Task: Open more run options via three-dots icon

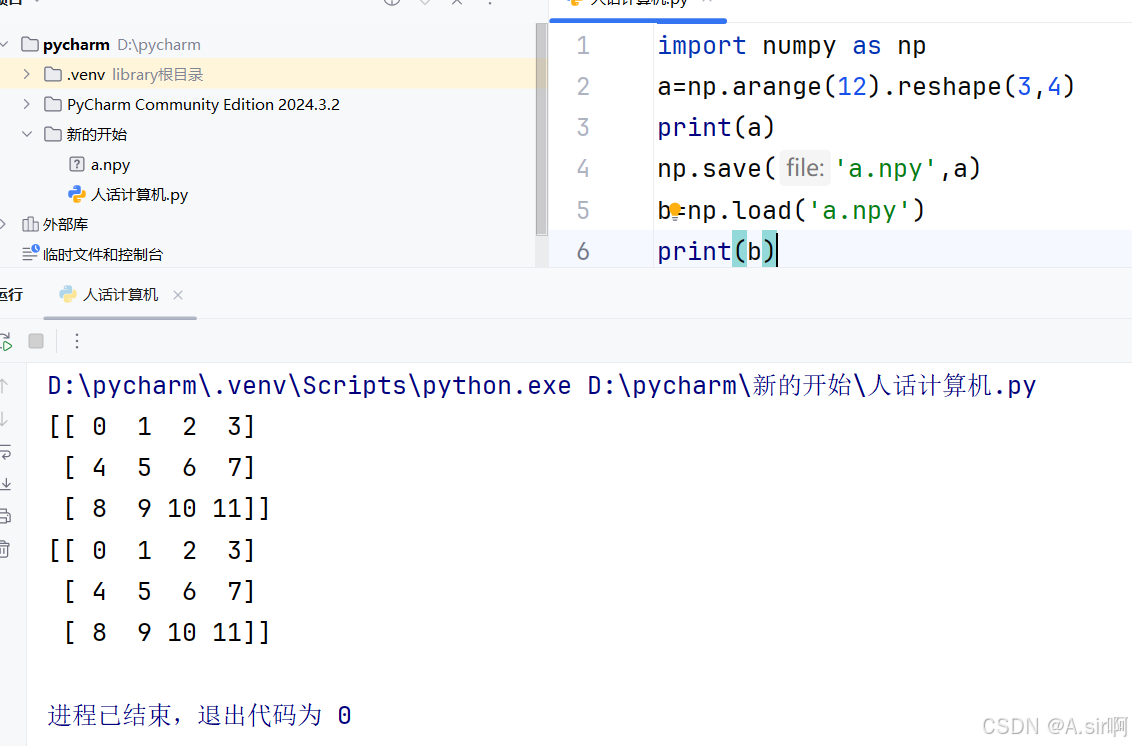Action: 77,341
